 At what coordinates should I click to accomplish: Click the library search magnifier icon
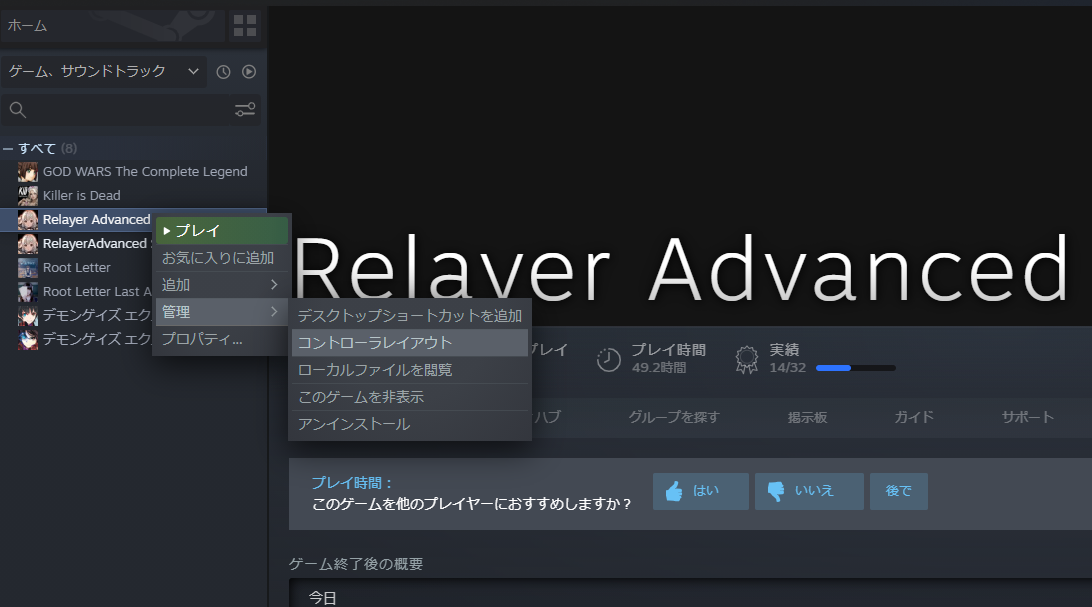click(x=18, y=109)
